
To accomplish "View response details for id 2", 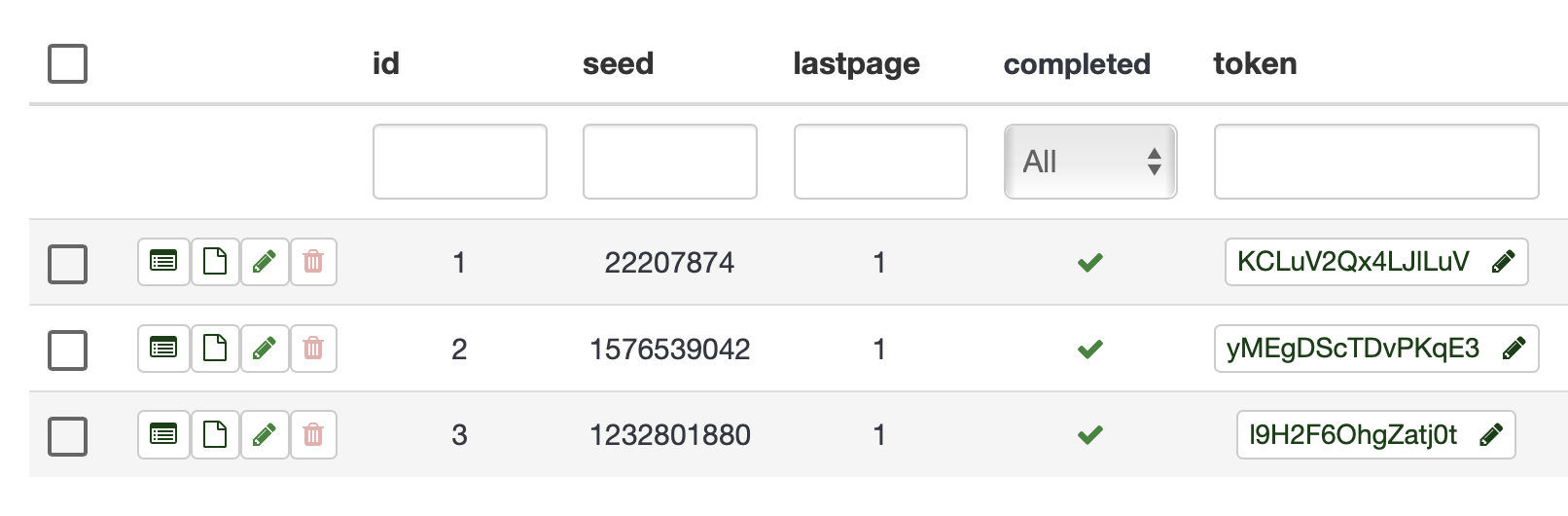I will pos(163,349).
